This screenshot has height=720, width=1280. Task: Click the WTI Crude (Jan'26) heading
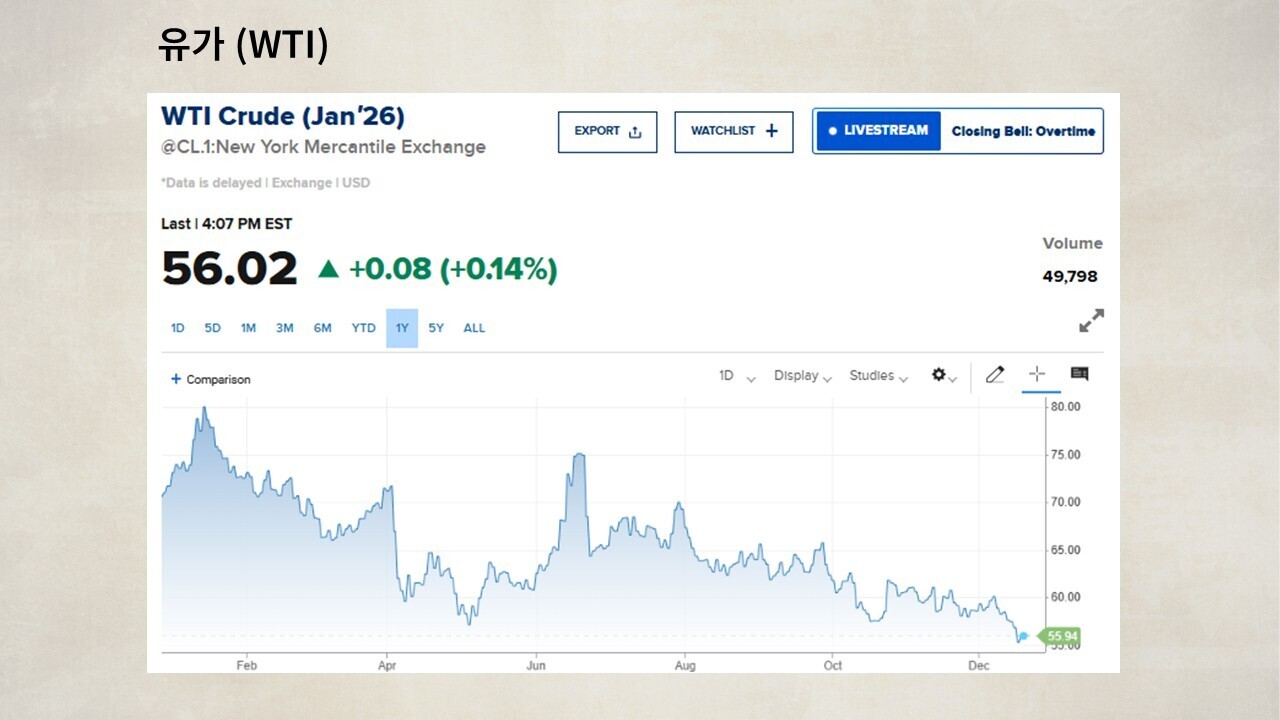(283, 116)
